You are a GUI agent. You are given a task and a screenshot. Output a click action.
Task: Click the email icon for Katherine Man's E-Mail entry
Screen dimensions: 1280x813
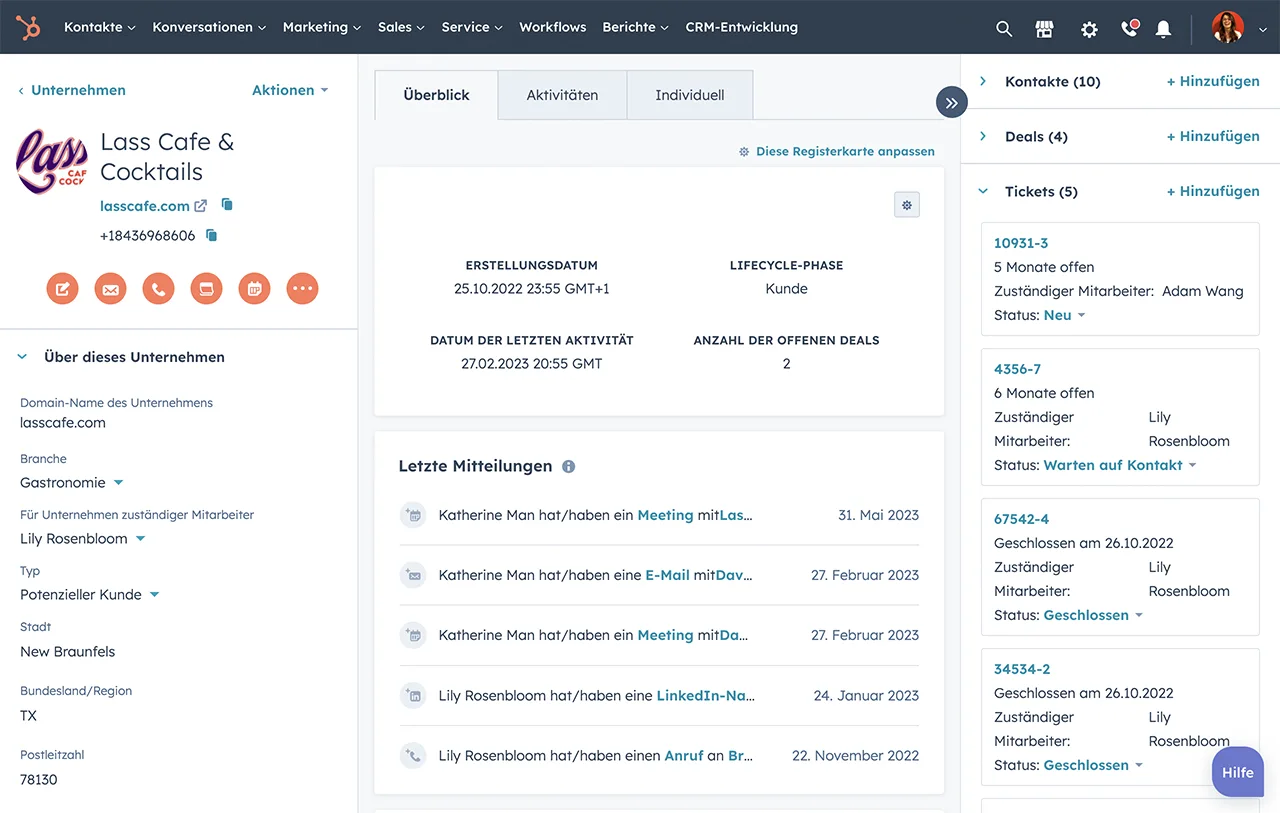412,575
